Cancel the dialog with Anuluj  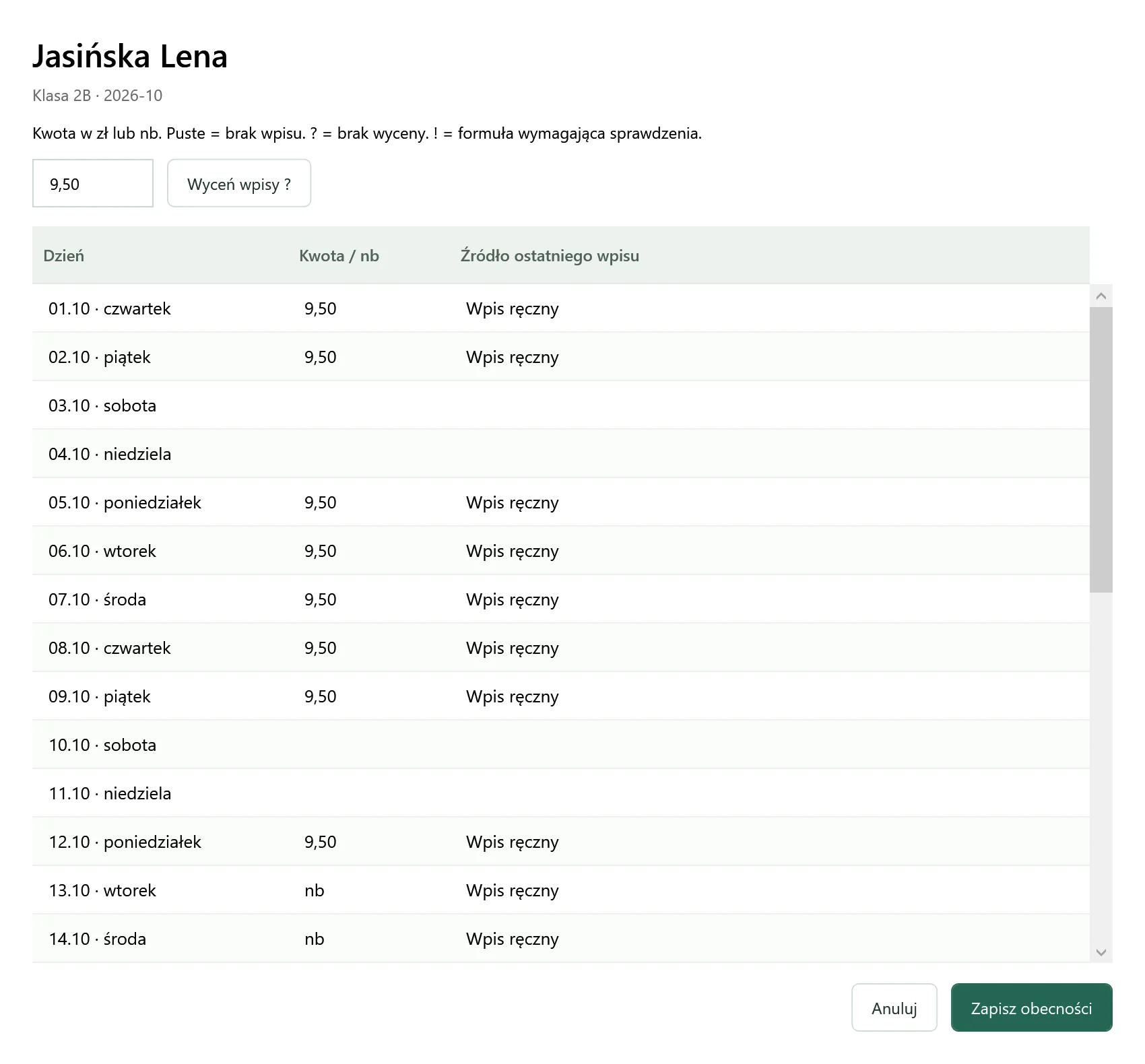(894, 1007)
